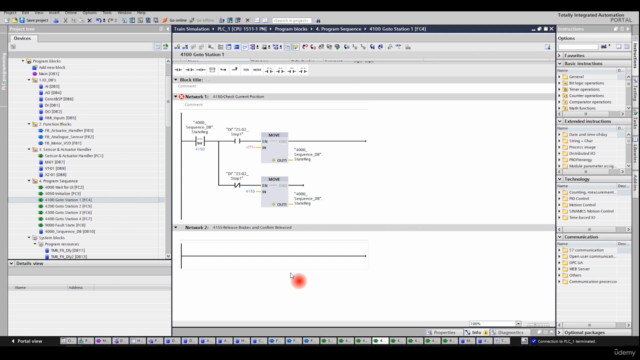Select Main [OB1] in project tree

[x=48, y=74]
